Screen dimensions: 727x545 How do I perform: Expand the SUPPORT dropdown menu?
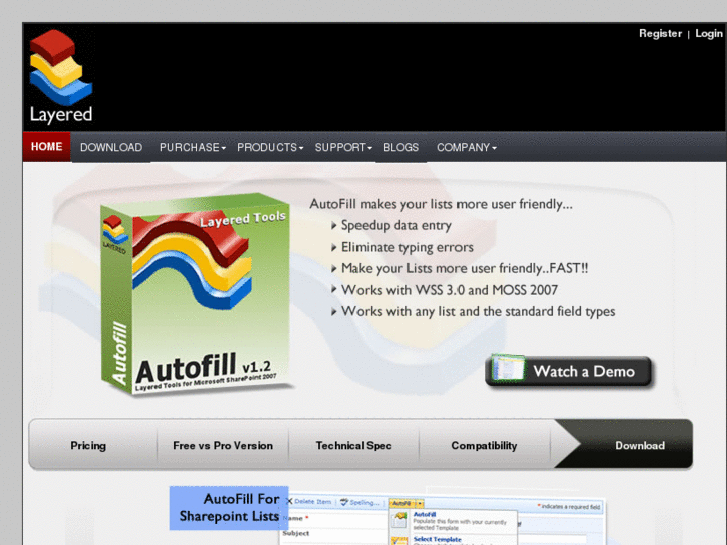point(343,147)
